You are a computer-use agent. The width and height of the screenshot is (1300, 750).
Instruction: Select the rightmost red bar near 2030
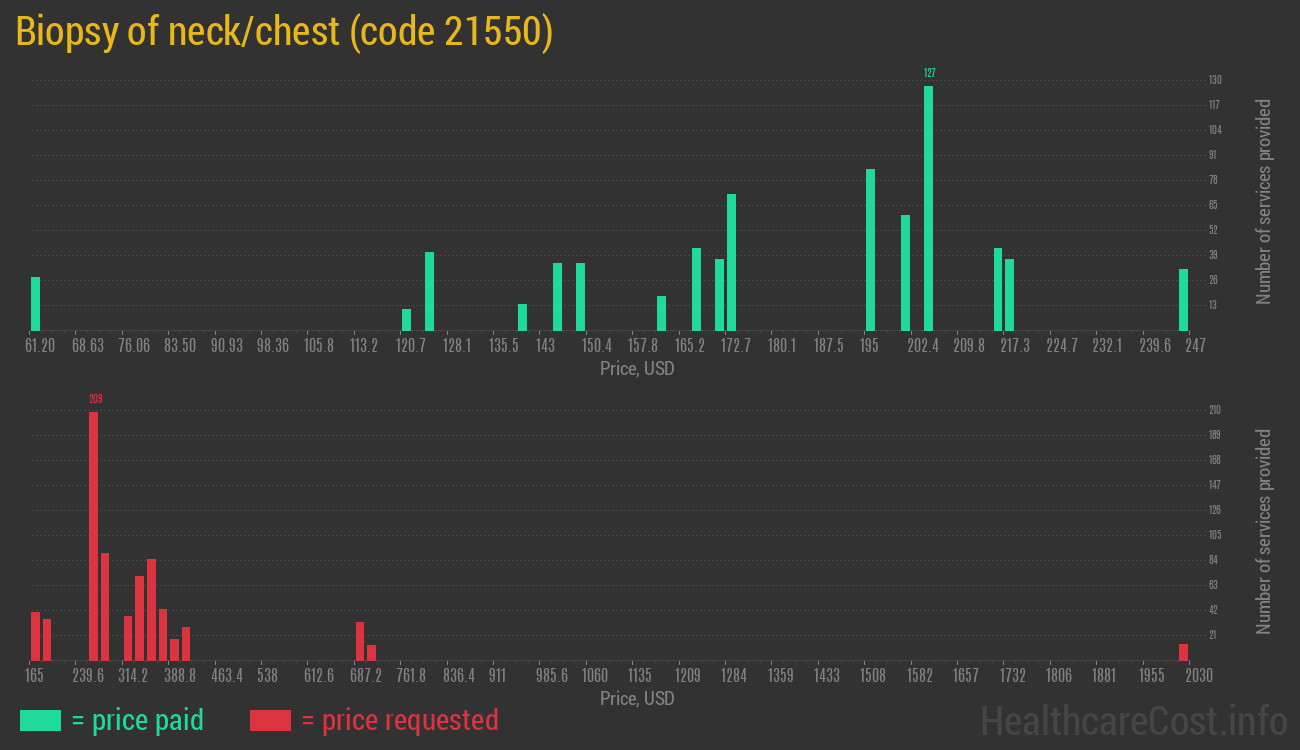[x=1183, y=652]
